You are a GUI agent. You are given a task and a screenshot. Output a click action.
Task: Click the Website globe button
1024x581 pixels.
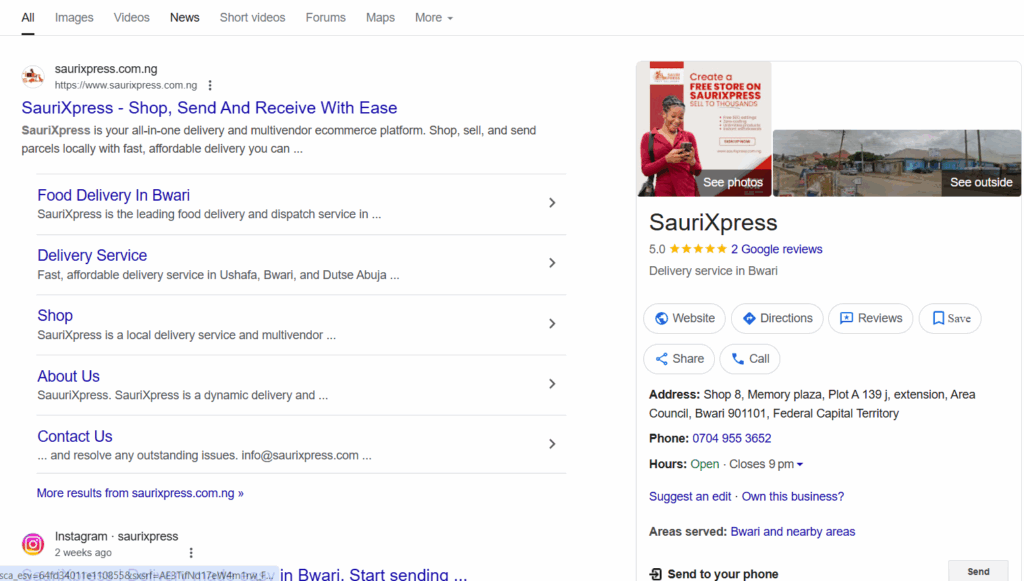[684, 319]
